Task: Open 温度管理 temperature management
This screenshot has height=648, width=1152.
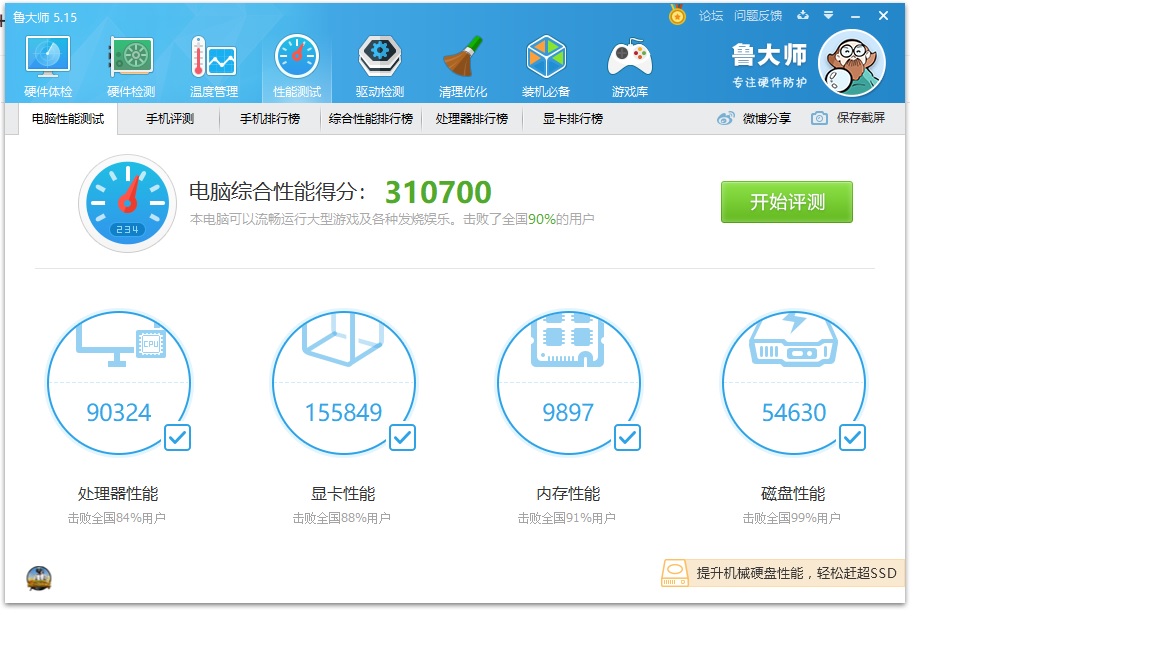Action: point(212,60)
